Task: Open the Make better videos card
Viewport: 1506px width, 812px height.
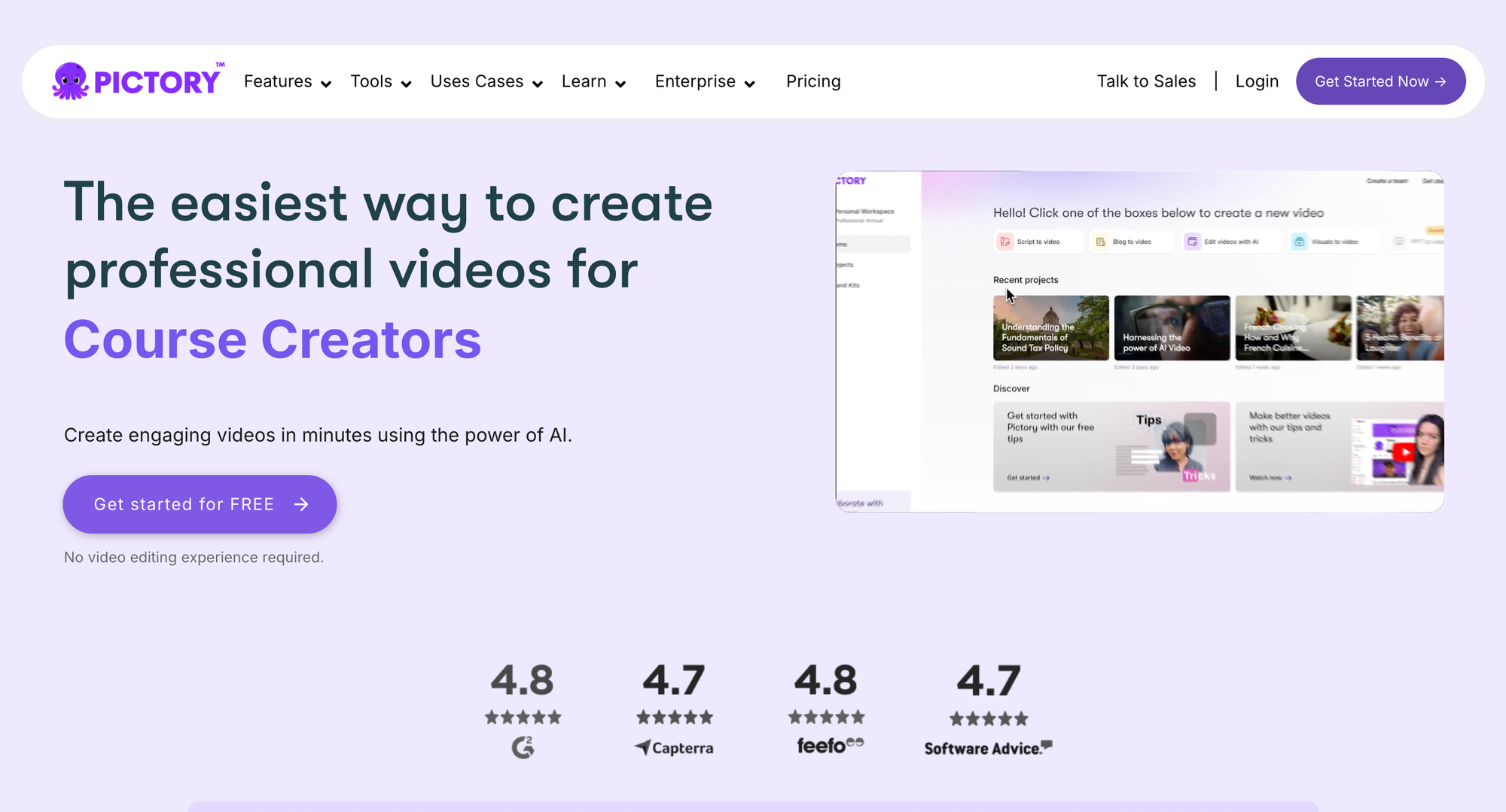Action: click(1340, 446)
